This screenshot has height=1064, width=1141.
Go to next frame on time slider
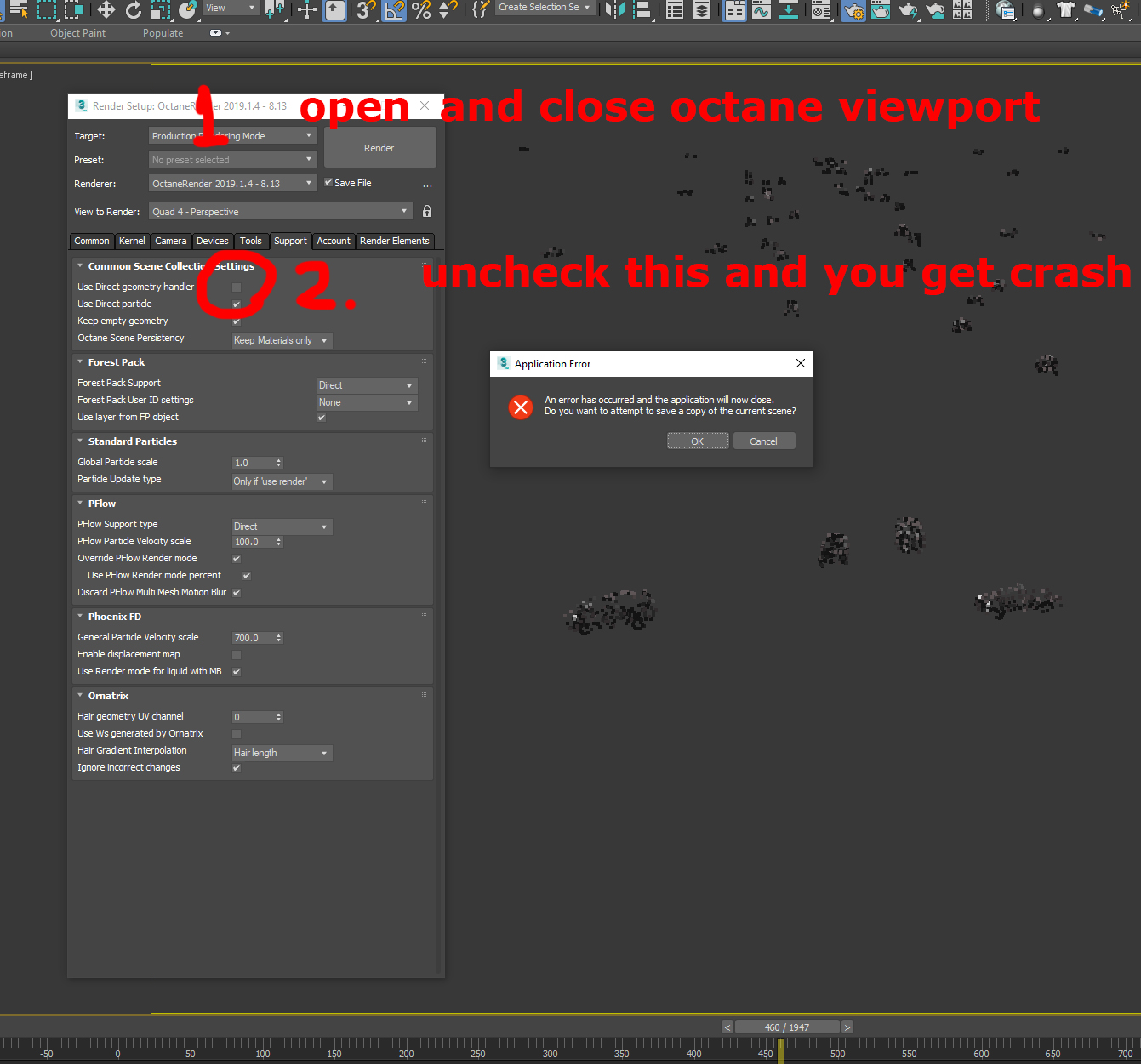tap(847, 1027)
